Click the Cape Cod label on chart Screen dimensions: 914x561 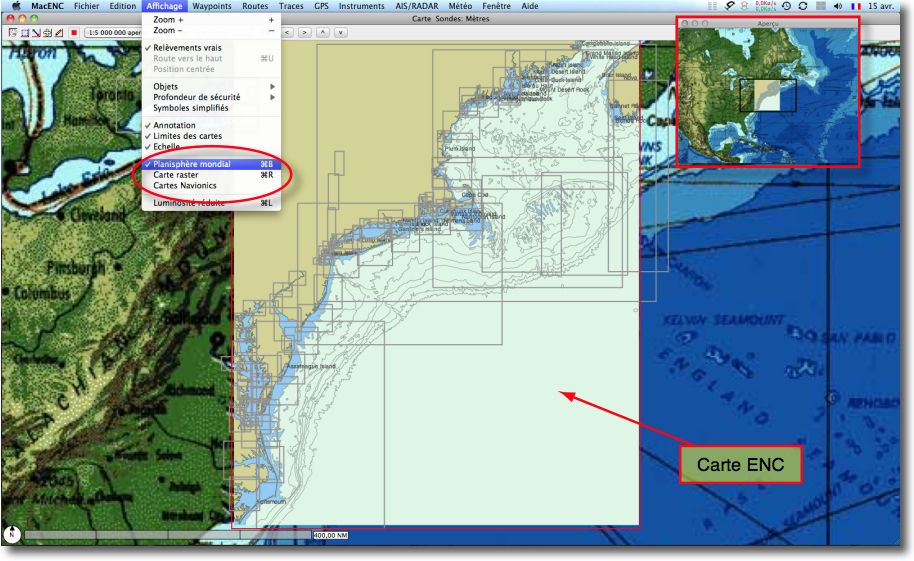[x=474, y=195]
